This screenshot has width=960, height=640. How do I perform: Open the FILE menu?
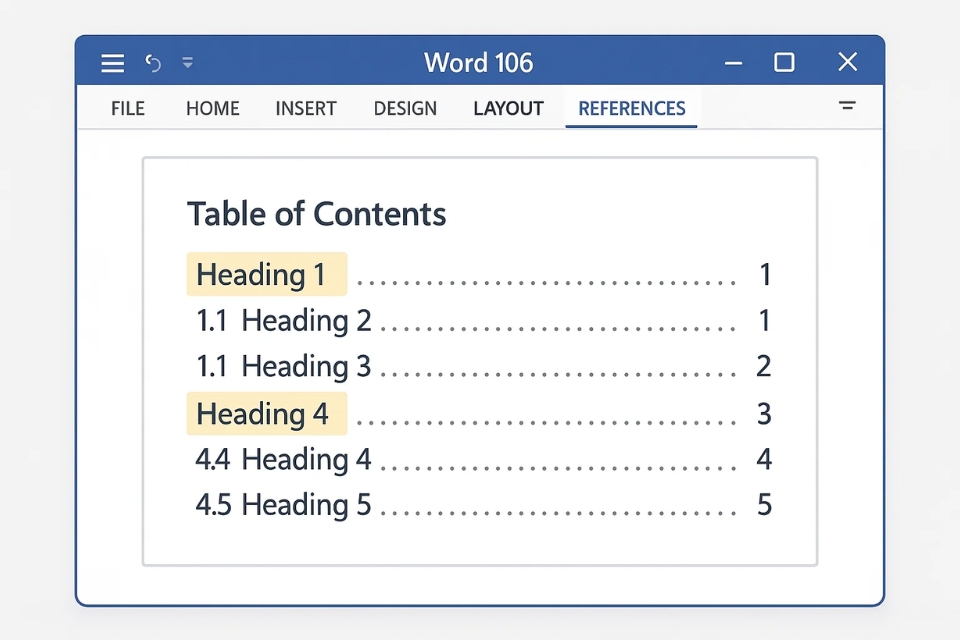click(x=128, y=108)
